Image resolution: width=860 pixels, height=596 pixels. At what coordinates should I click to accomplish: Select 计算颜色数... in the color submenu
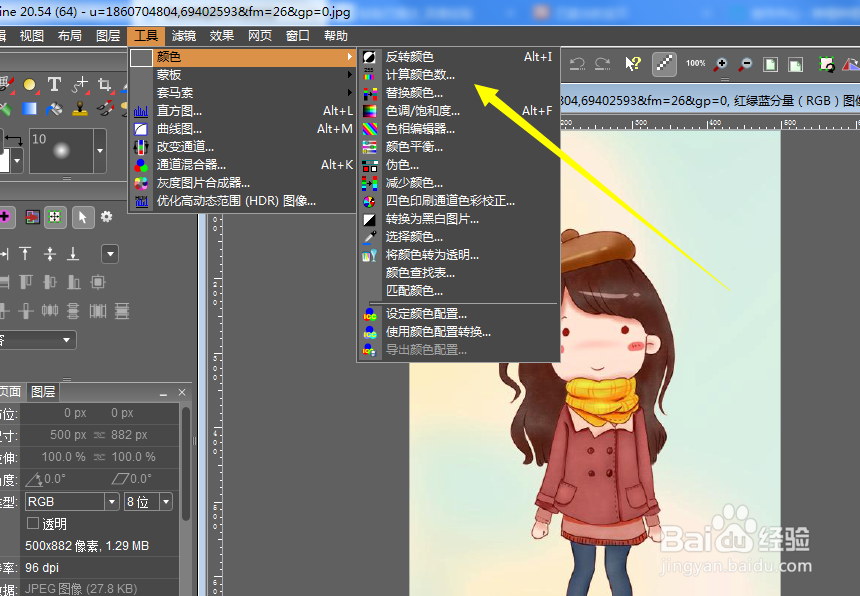[x=459, y=75]
